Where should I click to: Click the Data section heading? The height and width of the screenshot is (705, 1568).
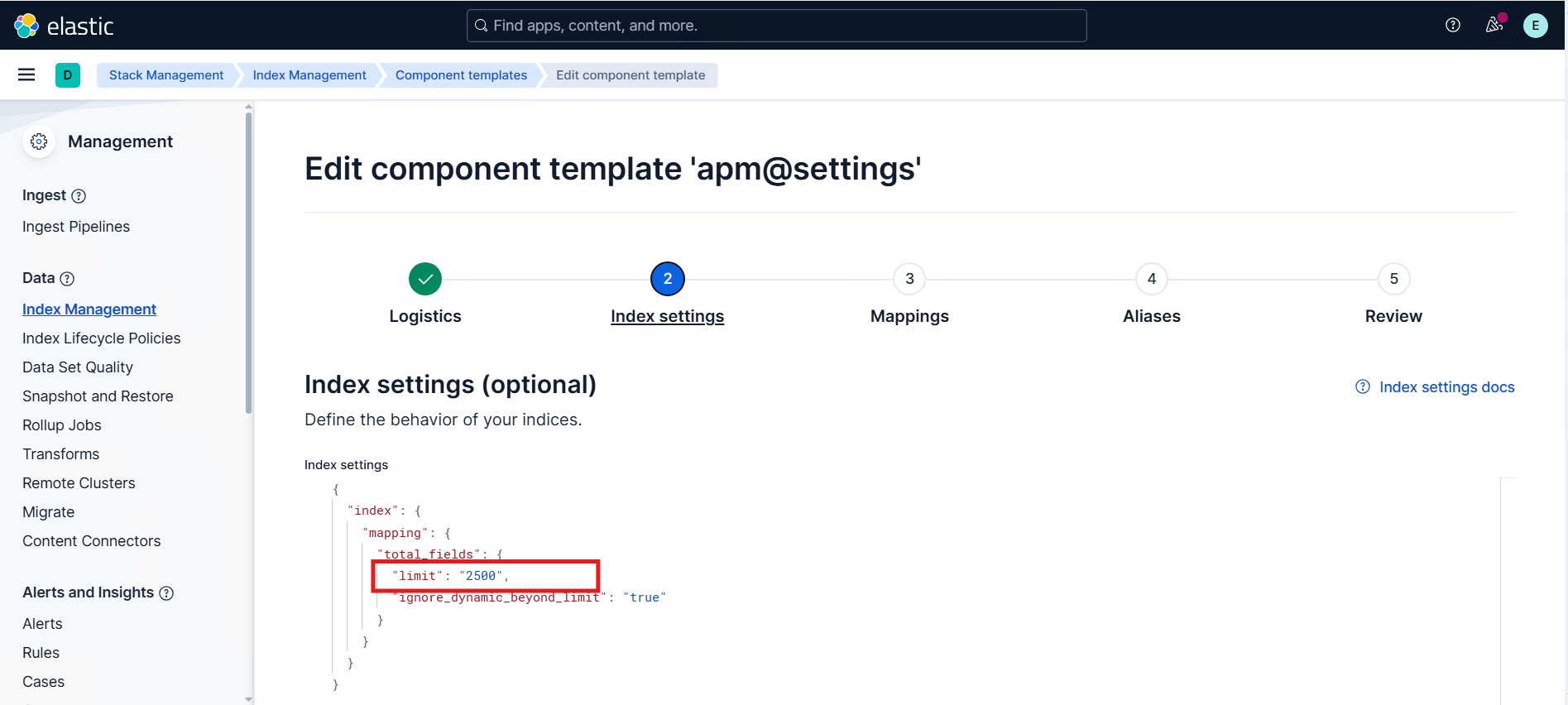(x=38, y=278)
